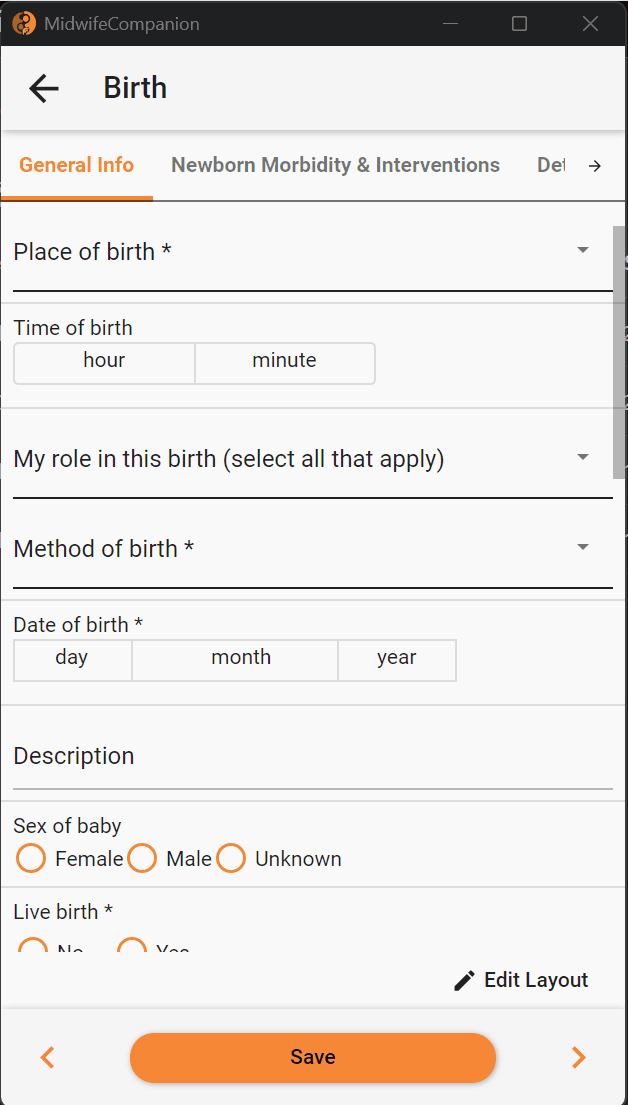Select the Male radio button
The image size is (628, 1105).
[x=142, y=858]
